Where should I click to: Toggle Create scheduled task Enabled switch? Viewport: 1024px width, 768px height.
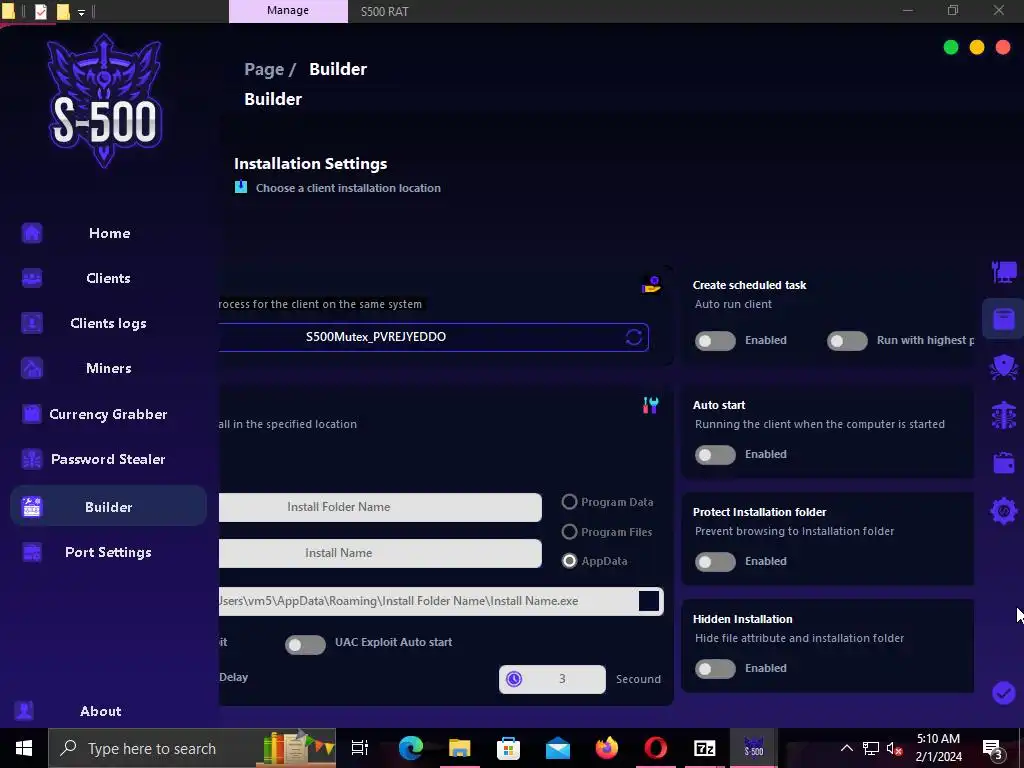coord(715,341)
